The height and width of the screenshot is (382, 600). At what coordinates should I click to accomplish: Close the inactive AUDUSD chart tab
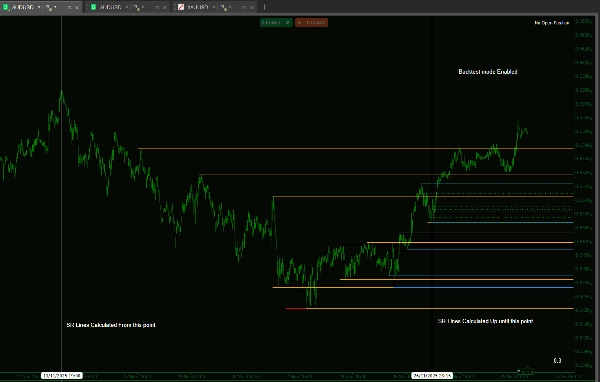tap(165, 7)
